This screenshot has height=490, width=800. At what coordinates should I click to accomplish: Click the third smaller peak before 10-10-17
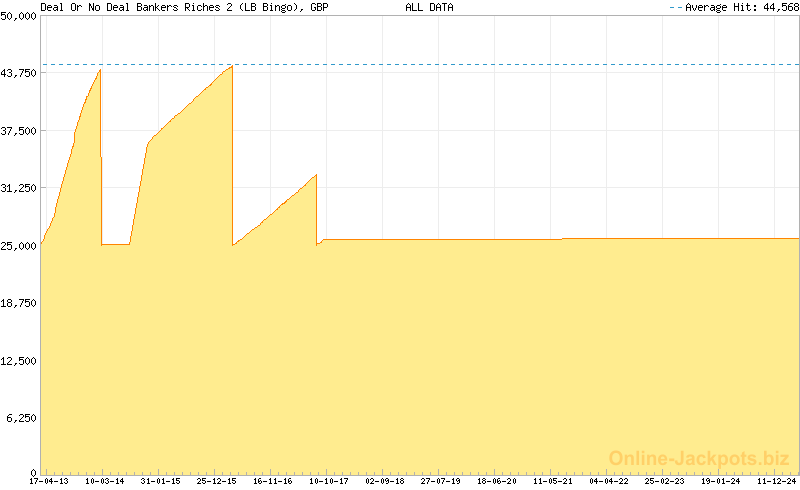click(316, 176)
